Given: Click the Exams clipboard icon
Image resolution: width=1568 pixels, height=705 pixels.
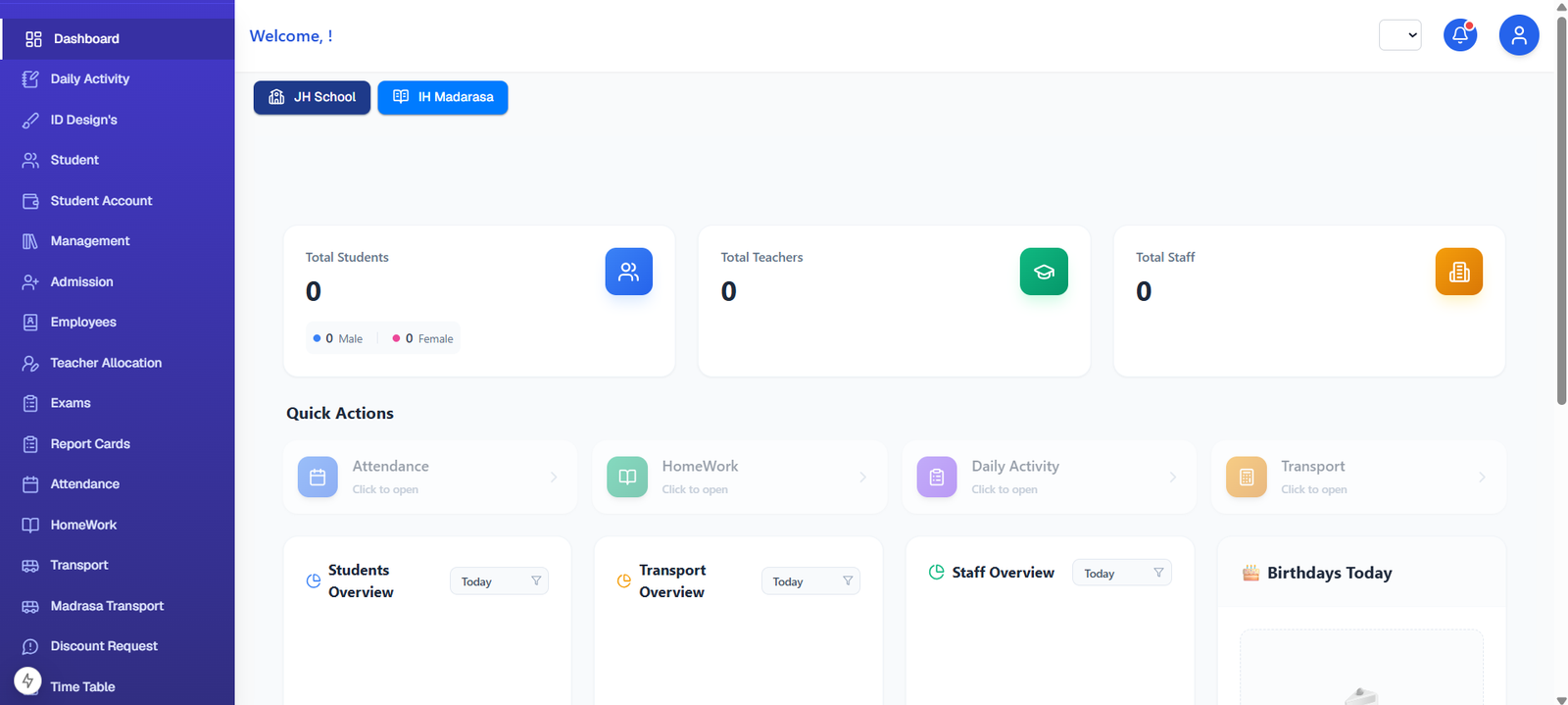Looking at the screenshot, I should 30,403.
